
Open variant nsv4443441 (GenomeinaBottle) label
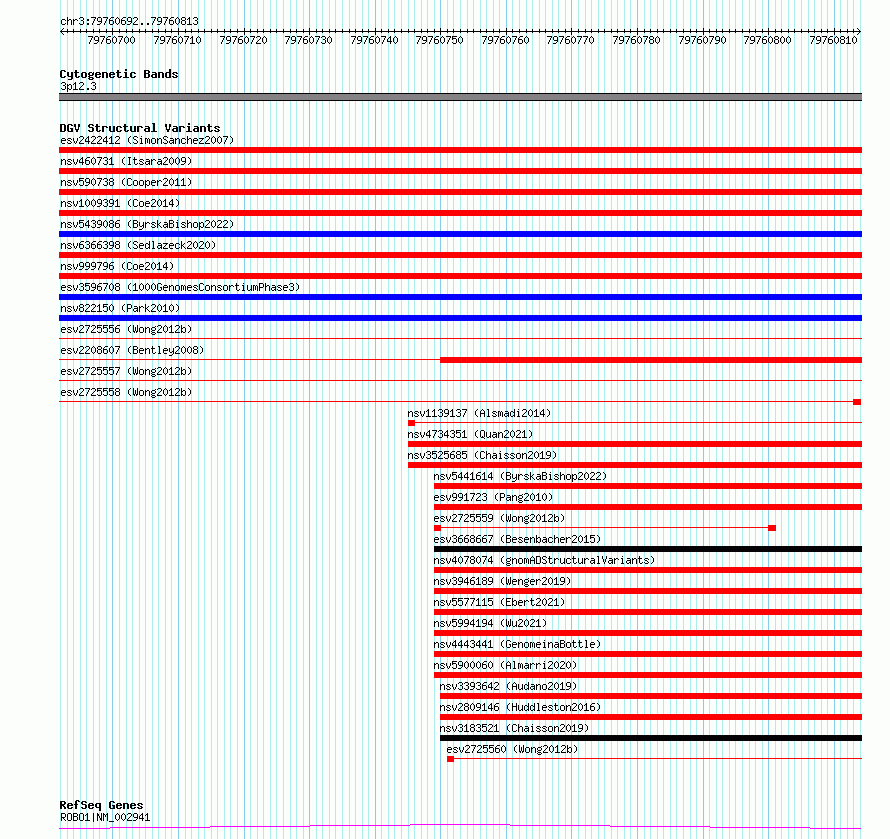pos(517,644)
